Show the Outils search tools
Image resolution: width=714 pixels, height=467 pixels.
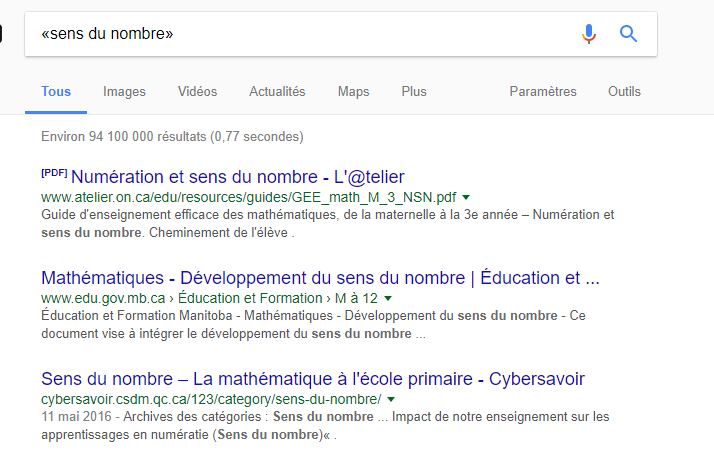pyautogui.click(x=624, y=91)
